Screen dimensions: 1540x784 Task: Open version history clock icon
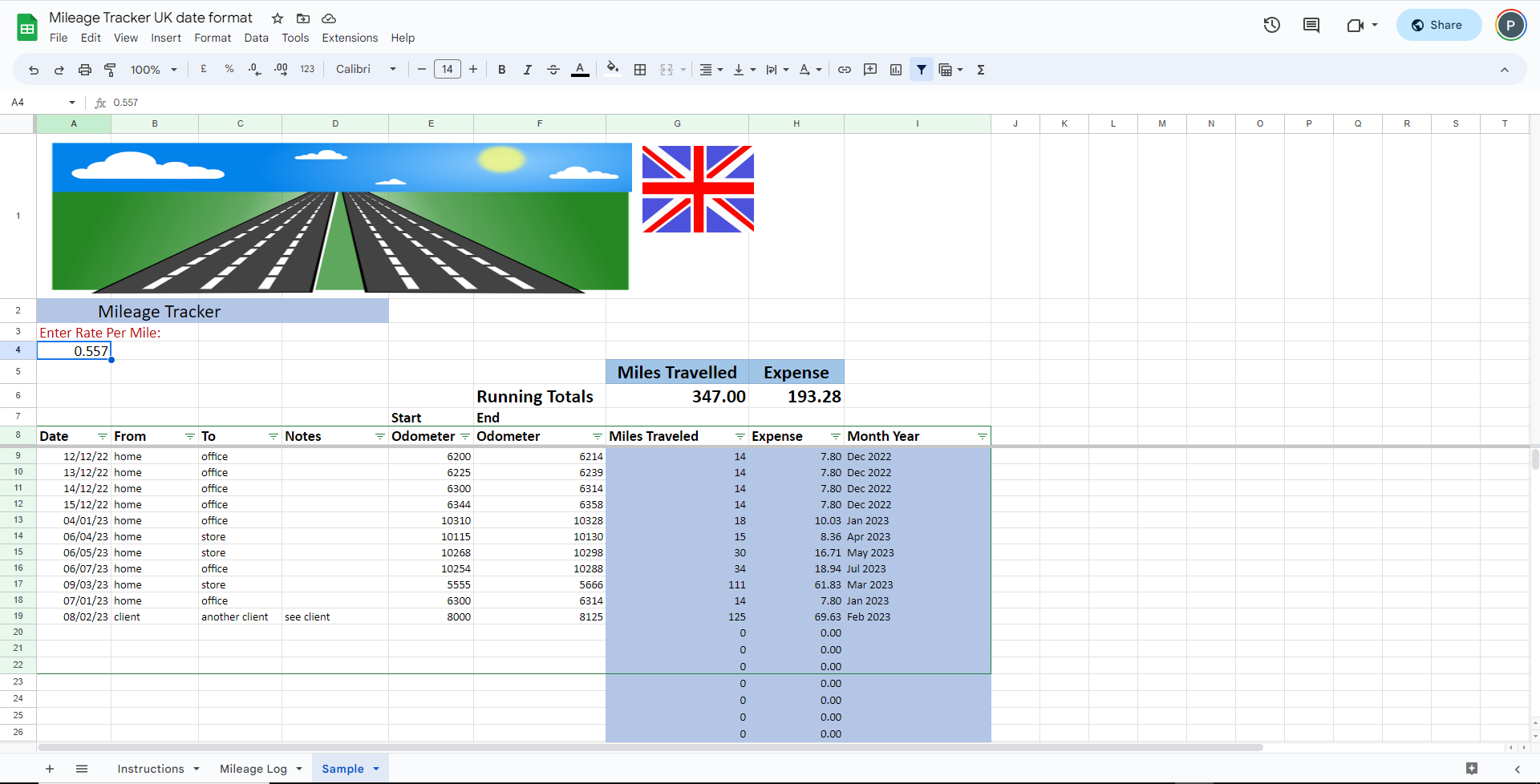(1272, 25)
